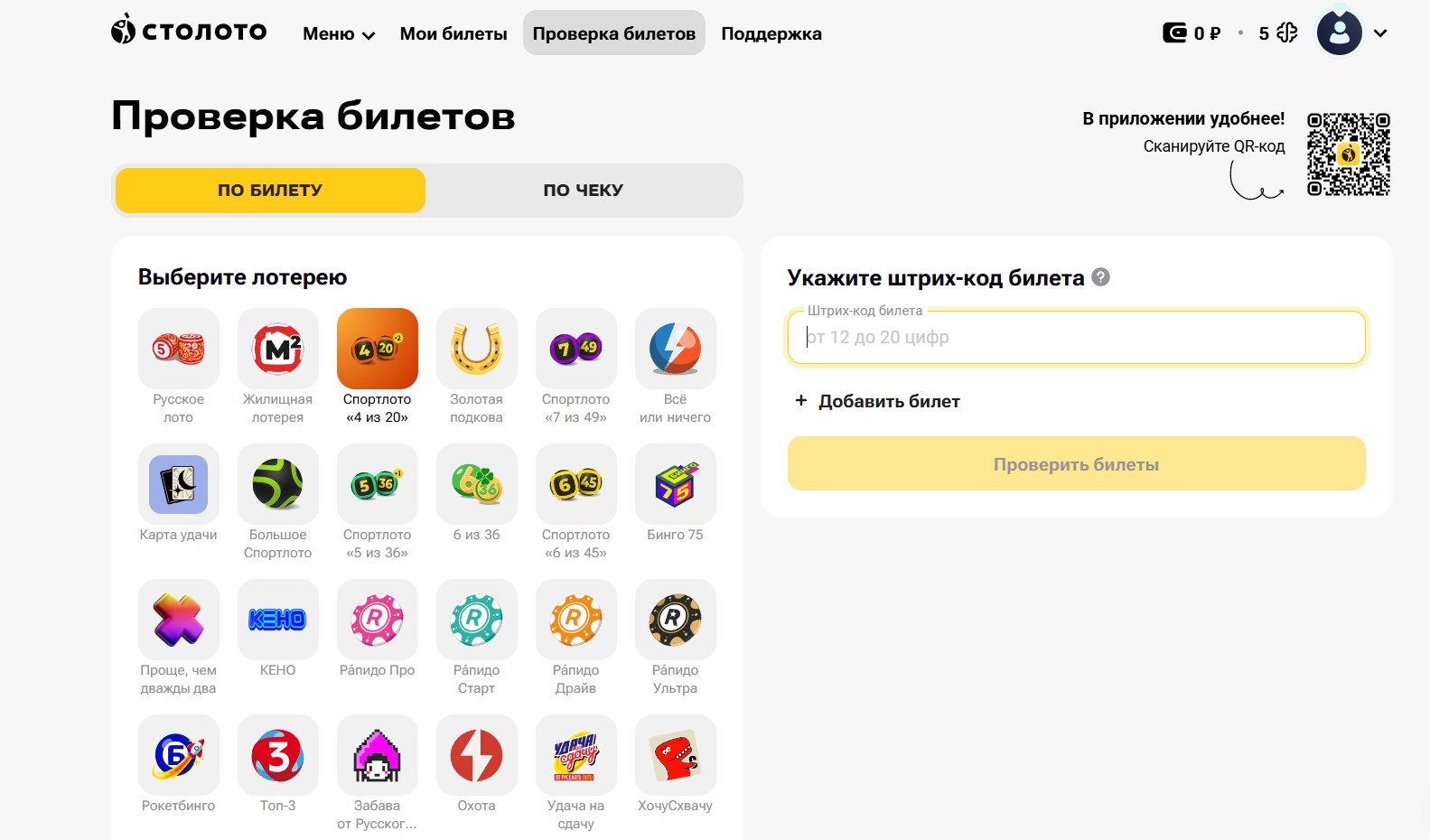Choose the Охота lottery icon
This screenshot has width=1430, height=840.
point(476,755)
